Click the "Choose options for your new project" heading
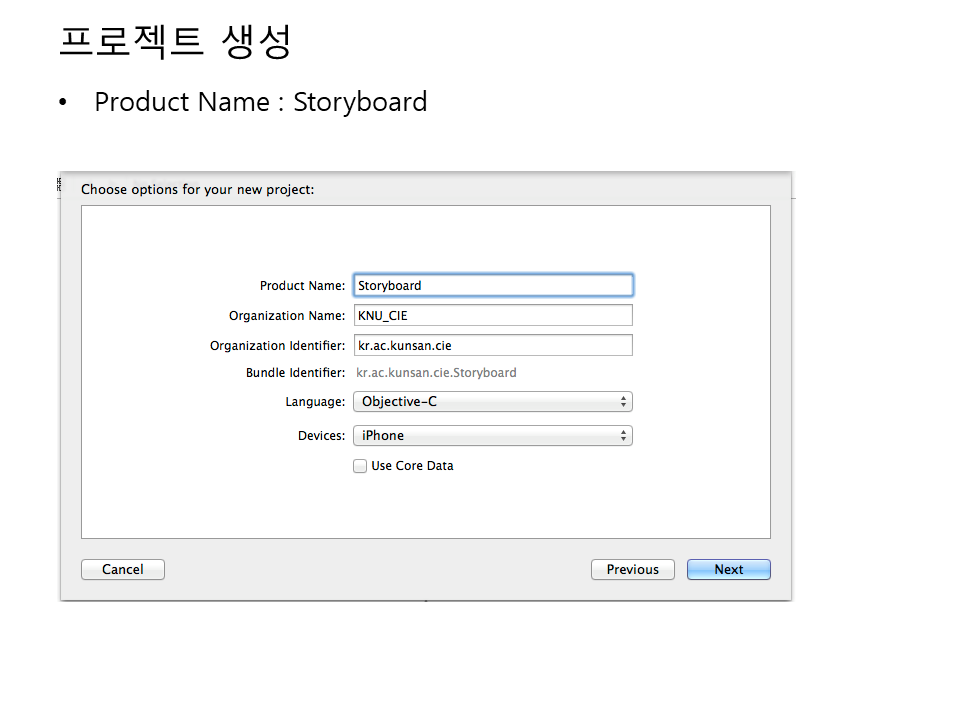 (x=197, y=189)
